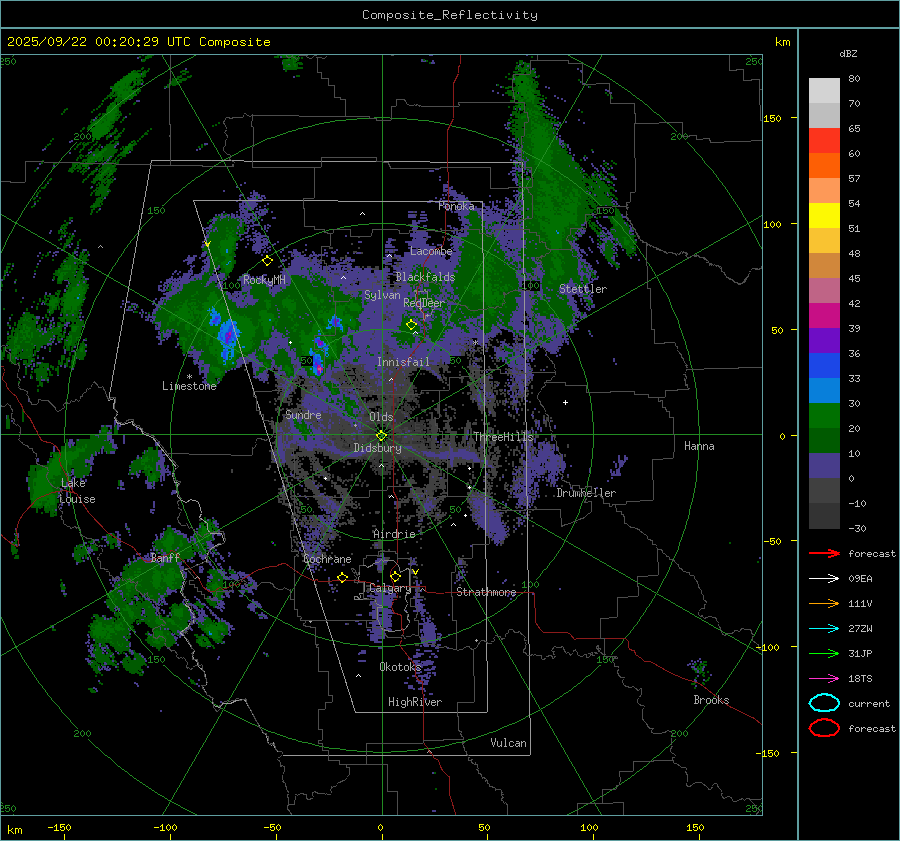Pick the bright red swatch in dBZ scale
This screenshot has height=841, width=900.
pyautogui.click(x=824, y=141)
